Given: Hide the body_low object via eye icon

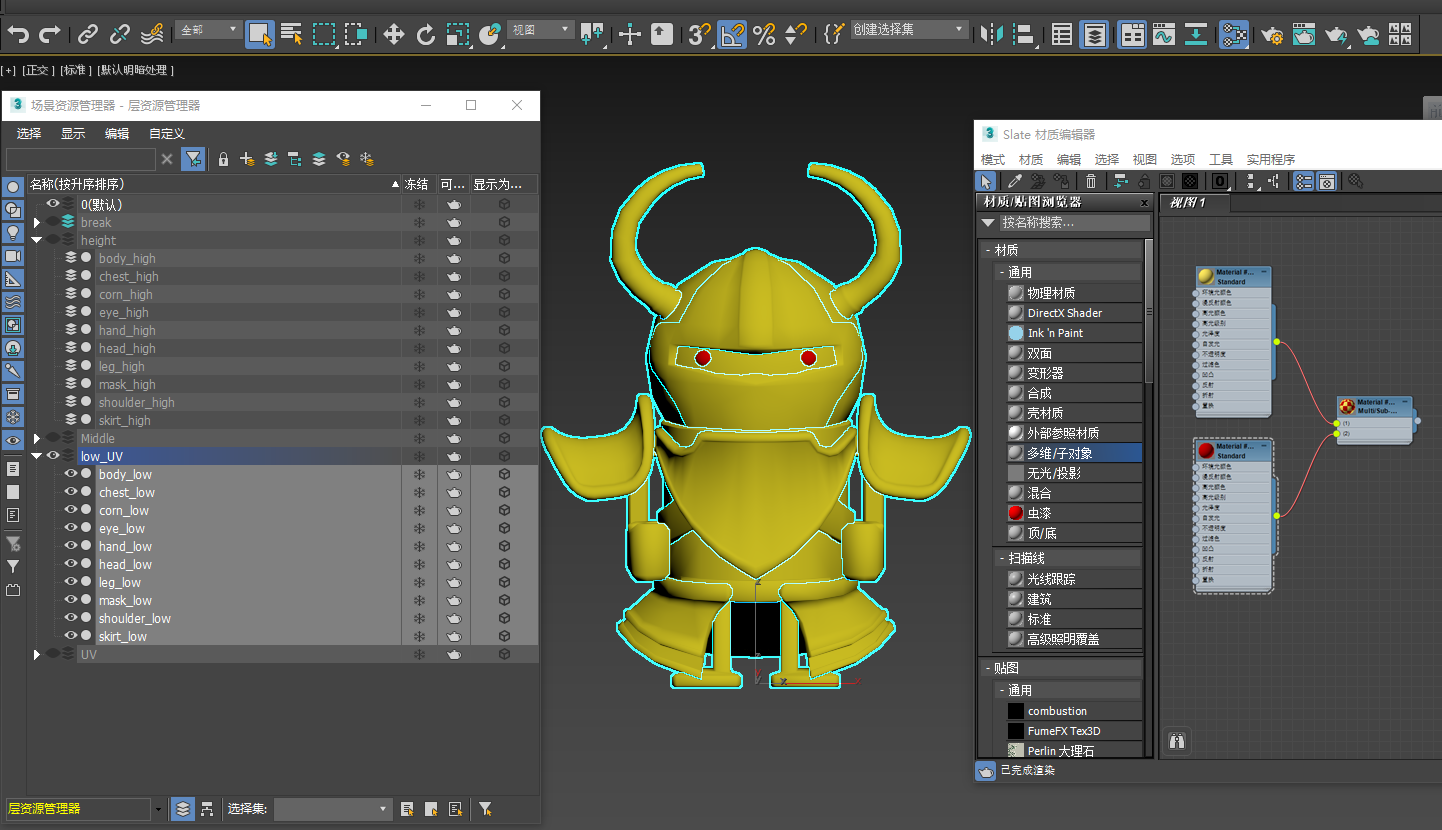Looking at the screenshot, I should [71, 474].
